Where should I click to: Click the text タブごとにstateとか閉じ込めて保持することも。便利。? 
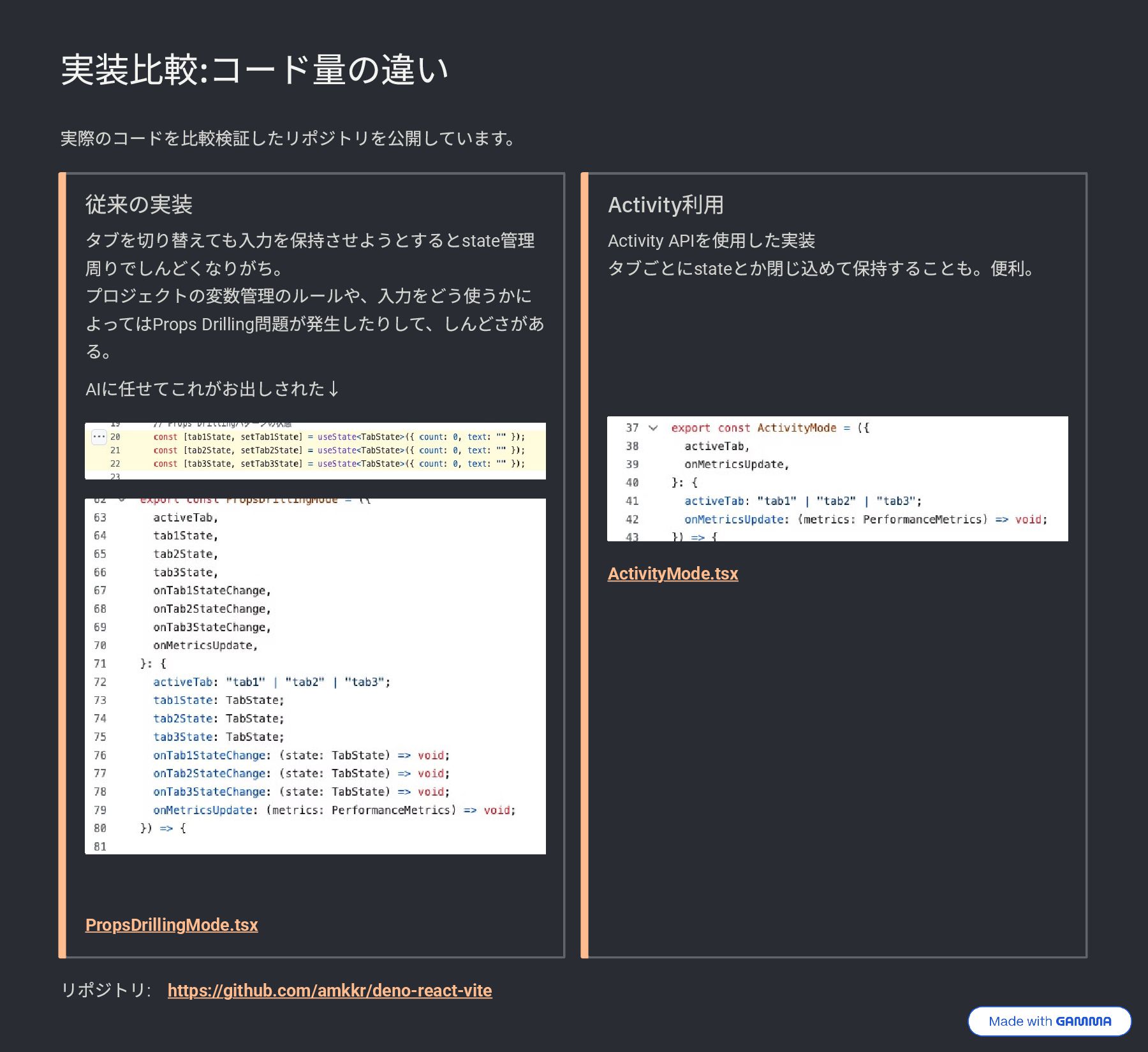point(821,268)
